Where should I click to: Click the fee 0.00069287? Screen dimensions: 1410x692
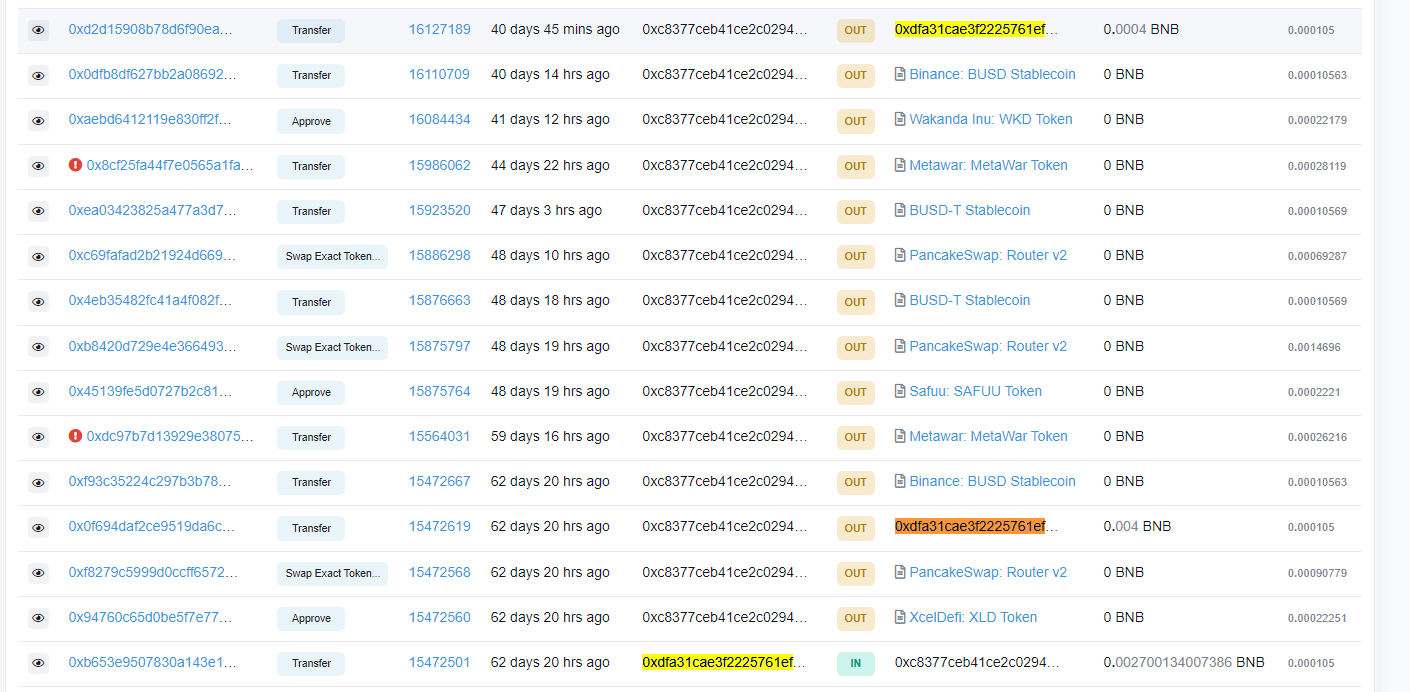click(1317, 256)
